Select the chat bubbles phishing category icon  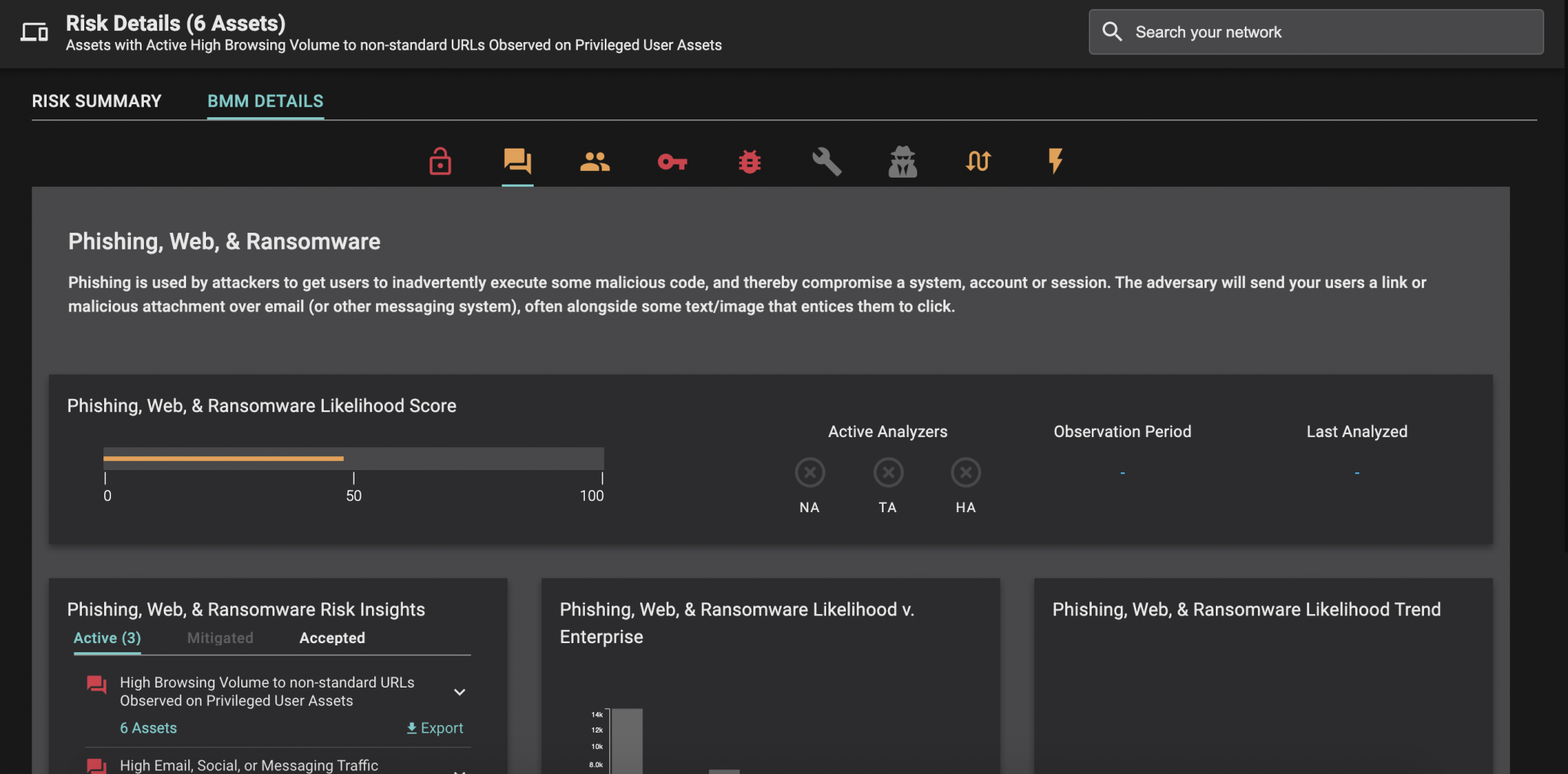pos(518,162)
